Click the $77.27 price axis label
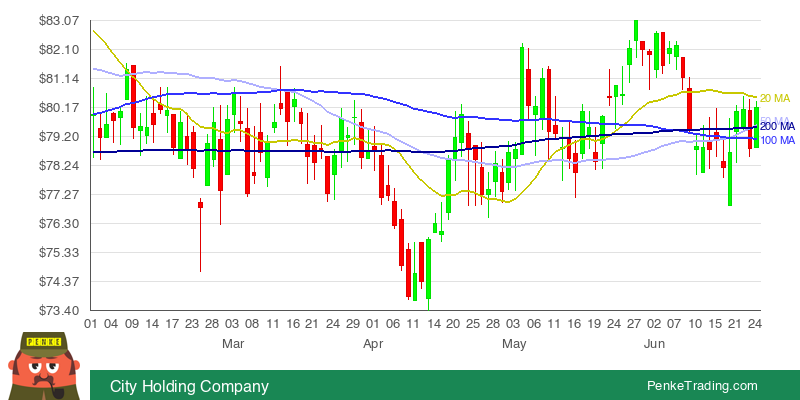800x400 pixels. (x=59, y=195)
